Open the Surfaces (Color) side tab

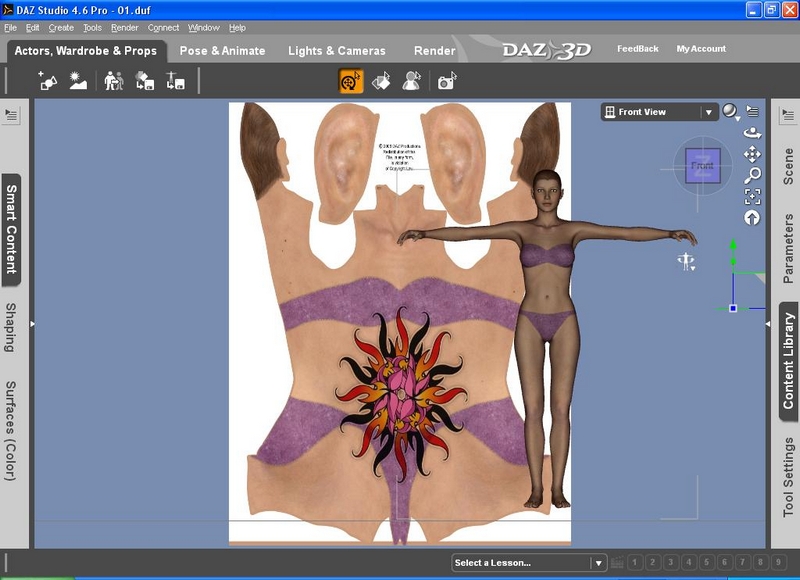tap(11, 431)
